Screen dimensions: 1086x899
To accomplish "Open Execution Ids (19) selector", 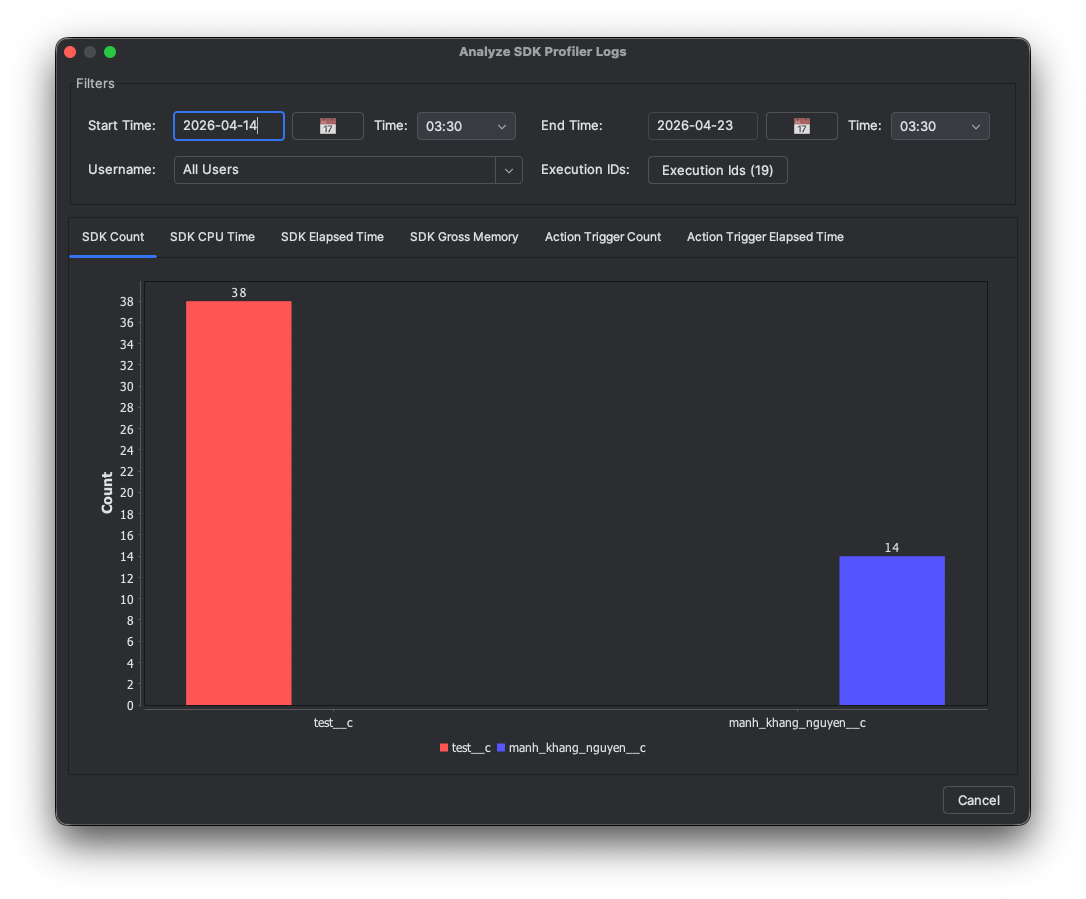I will point(718,170).
